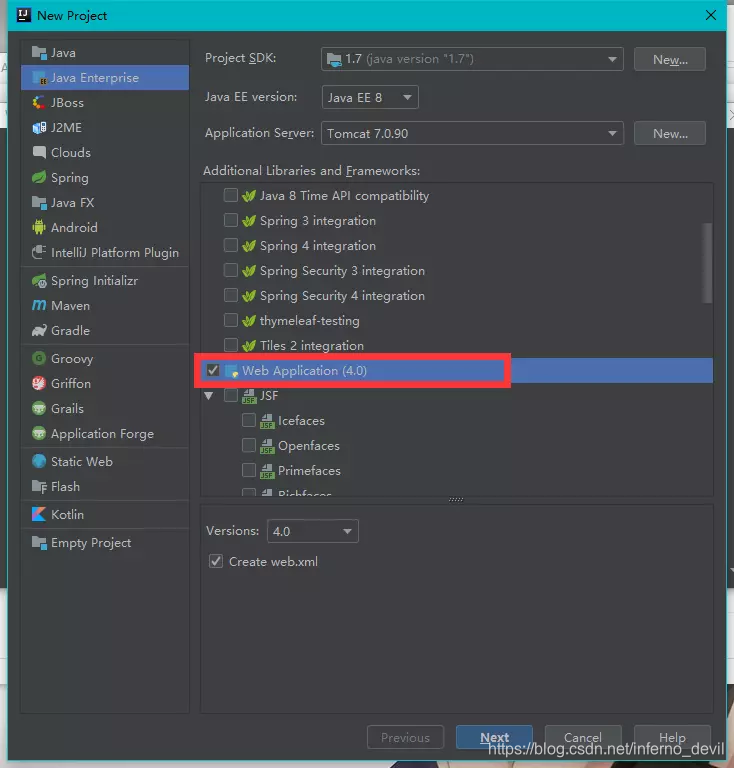Check the Openfaces checkbox
This screenshot has height=768, width=734.
coord(249,445)
